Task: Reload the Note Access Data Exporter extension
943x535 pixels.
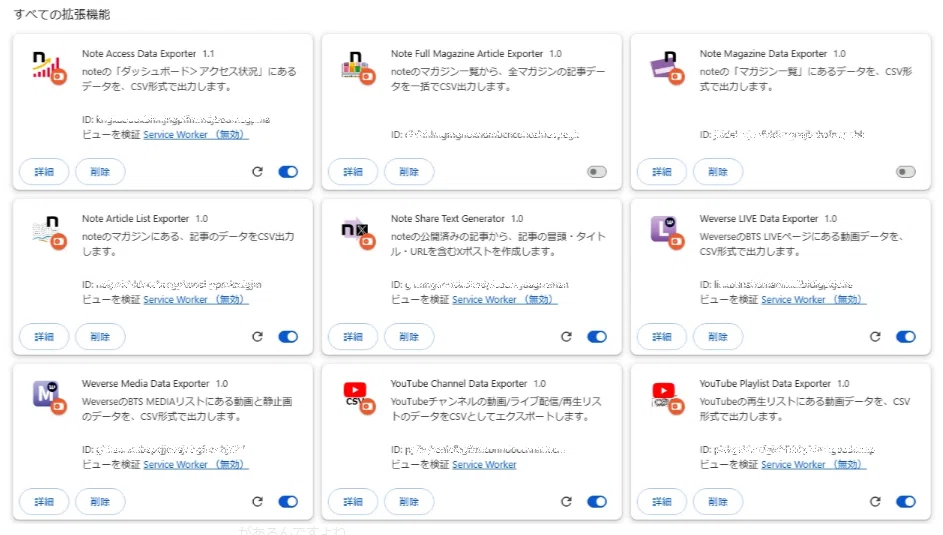Action: (257, 172)
